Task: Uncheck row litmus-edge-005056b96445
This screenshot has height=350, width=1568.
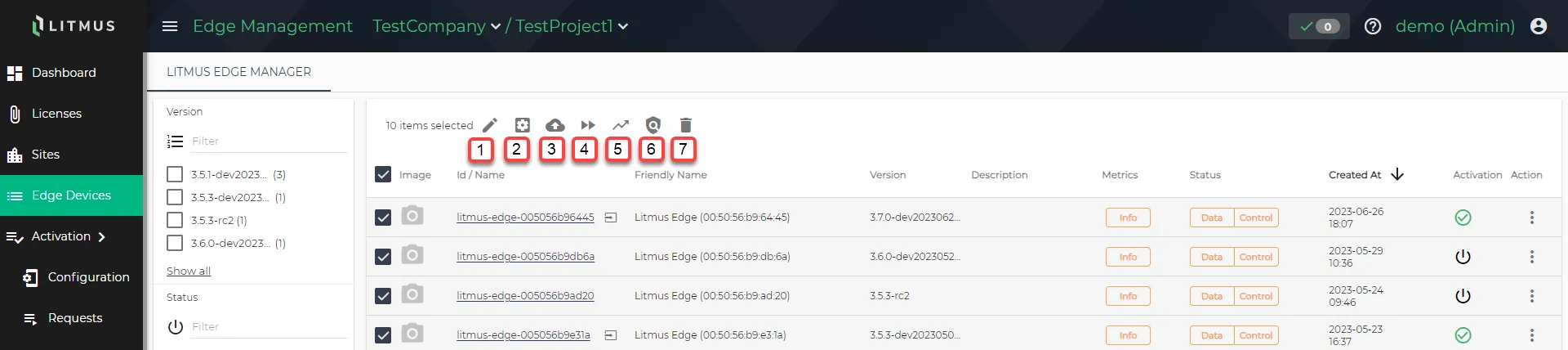Action: [383, 218]
